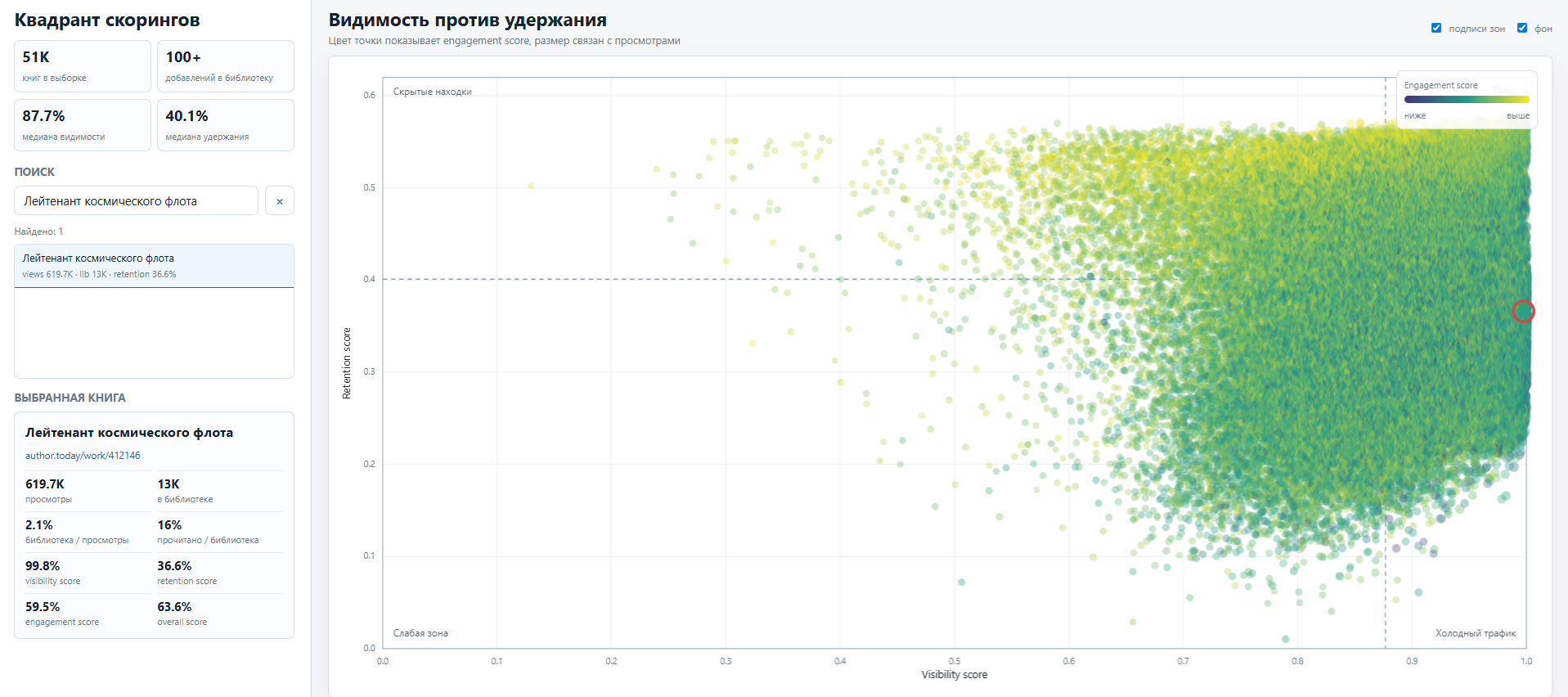This screenshot has width=1568, height=697.
Task: Select the found result "Лейтенант космического флота"
Action: coord(154,266)
